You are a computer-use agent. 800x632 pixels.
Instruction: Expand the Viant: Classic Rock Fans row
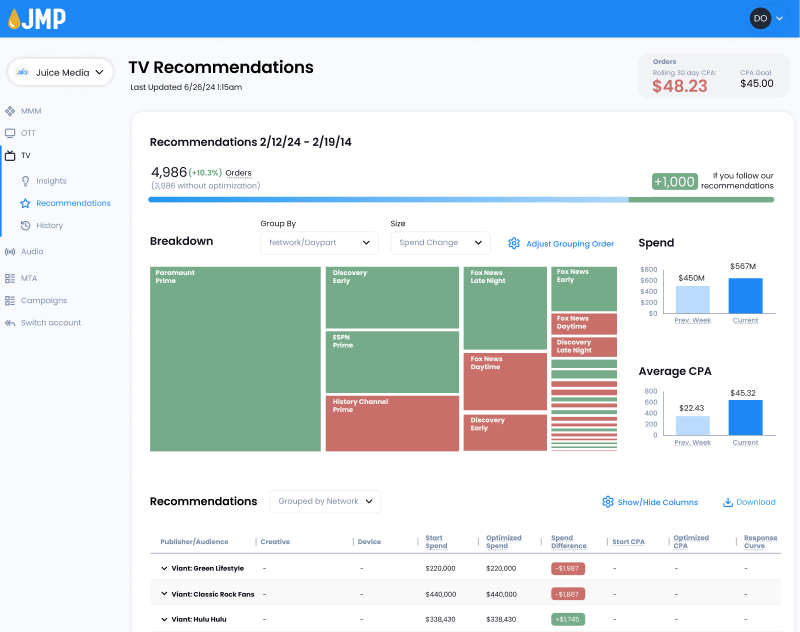164,594
